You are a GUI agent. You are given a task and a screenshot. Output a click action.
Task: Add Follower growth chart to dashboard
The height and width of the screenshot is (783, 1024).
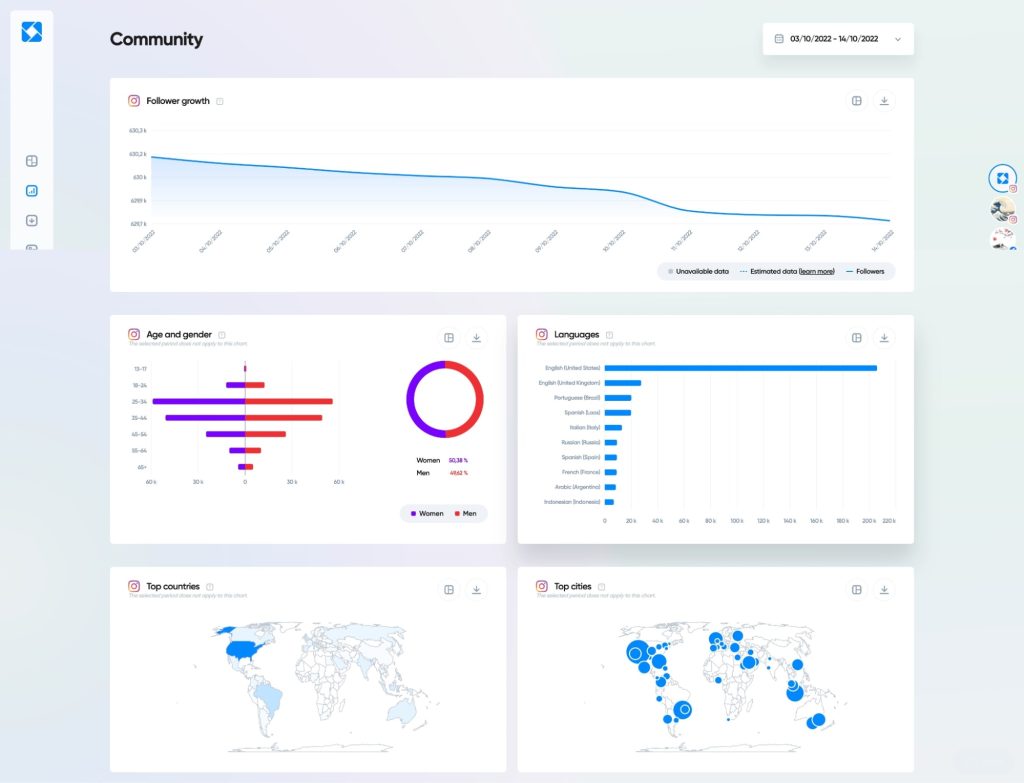(857, 101)
